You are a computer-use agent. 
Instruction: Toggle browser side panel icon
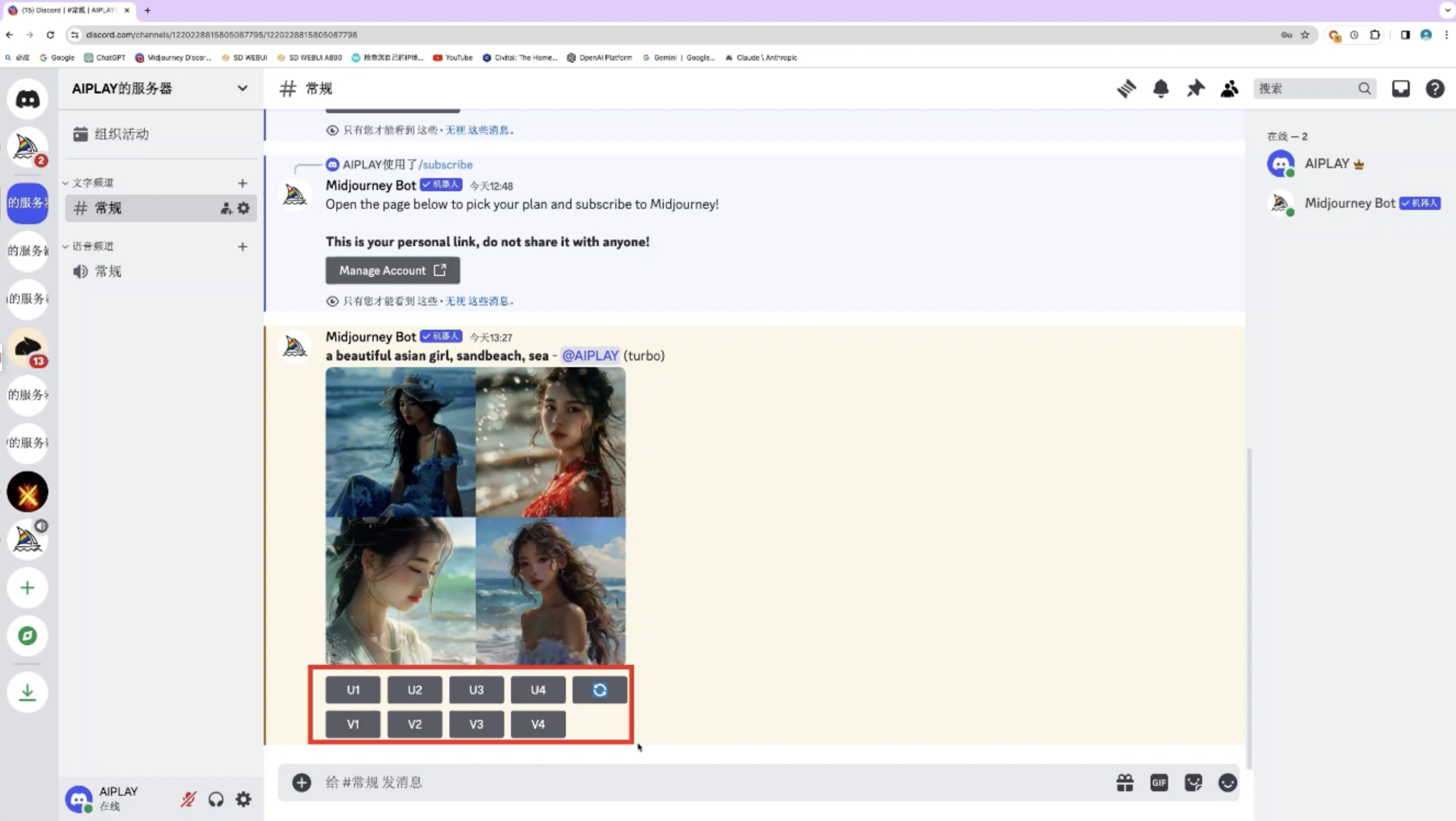coord(1405,35)
